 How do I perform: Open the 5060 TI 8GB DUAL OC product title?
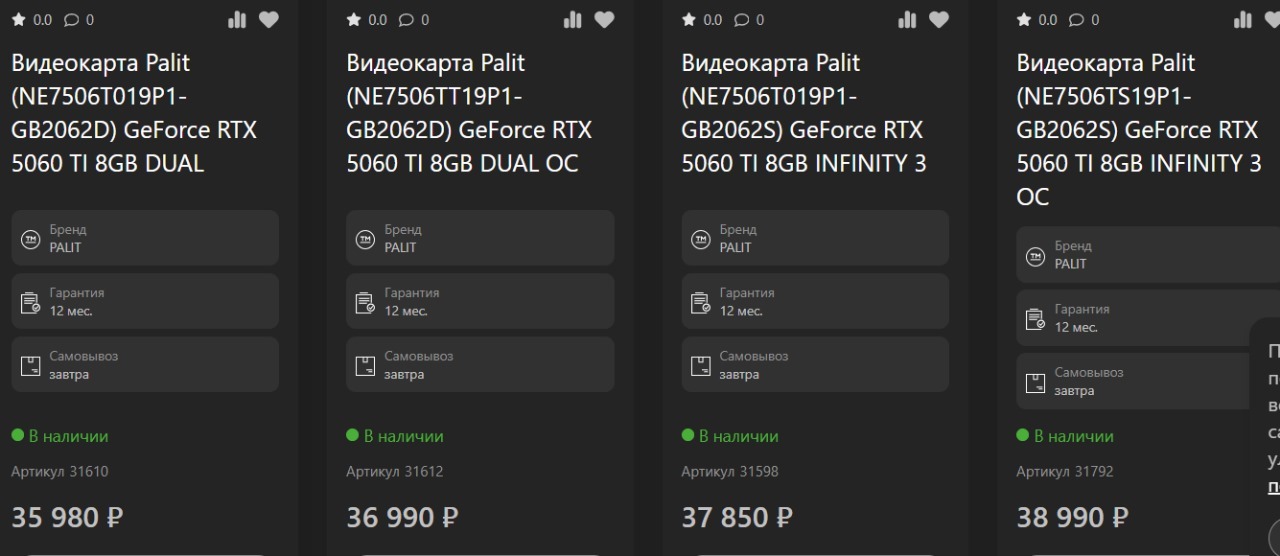[469, 113]
